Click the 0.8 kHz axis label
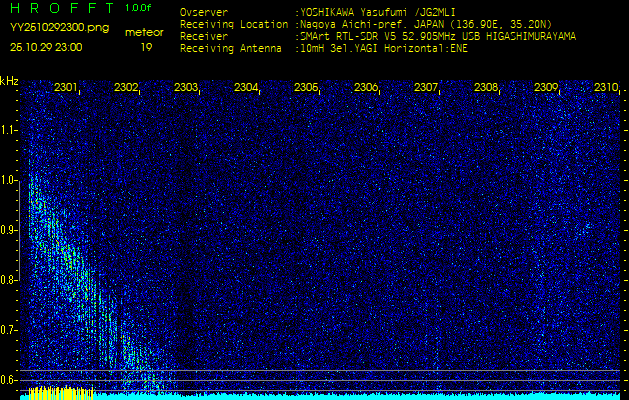Image resolution: width=629 pixels, height=400 pixels. [x=8, y=280]
